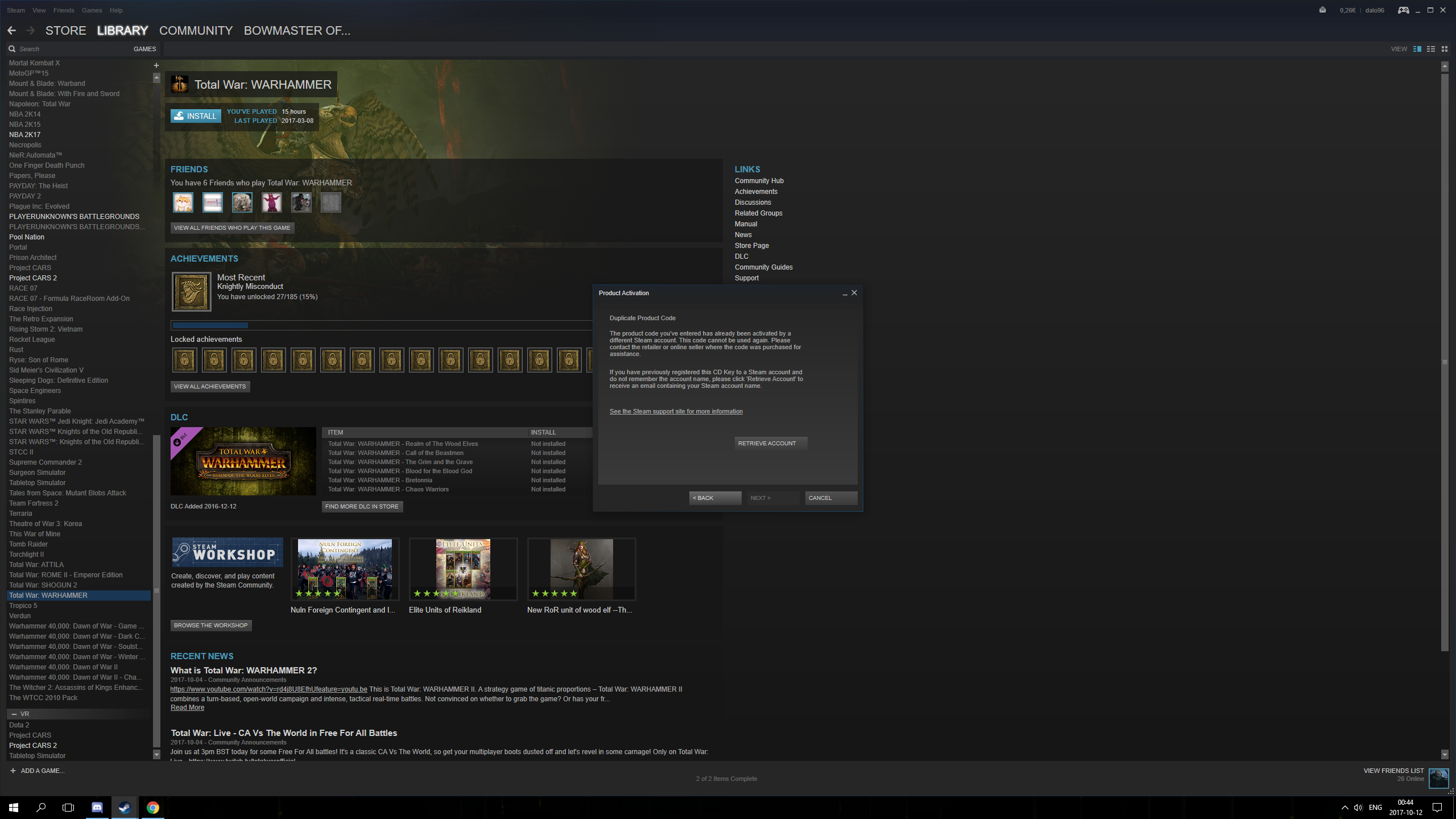Click CANCEL in Product Activation dialog
Screen dimensions: 1456x819
click(831, 498)
